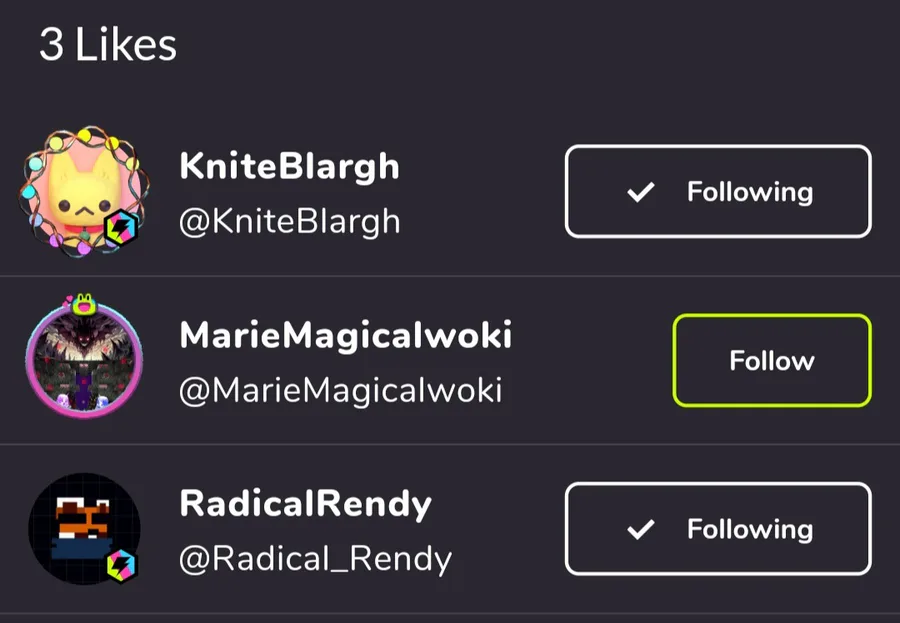
Task: Open the @MarieMagicalwoki handle link
Action: point(340,391)
